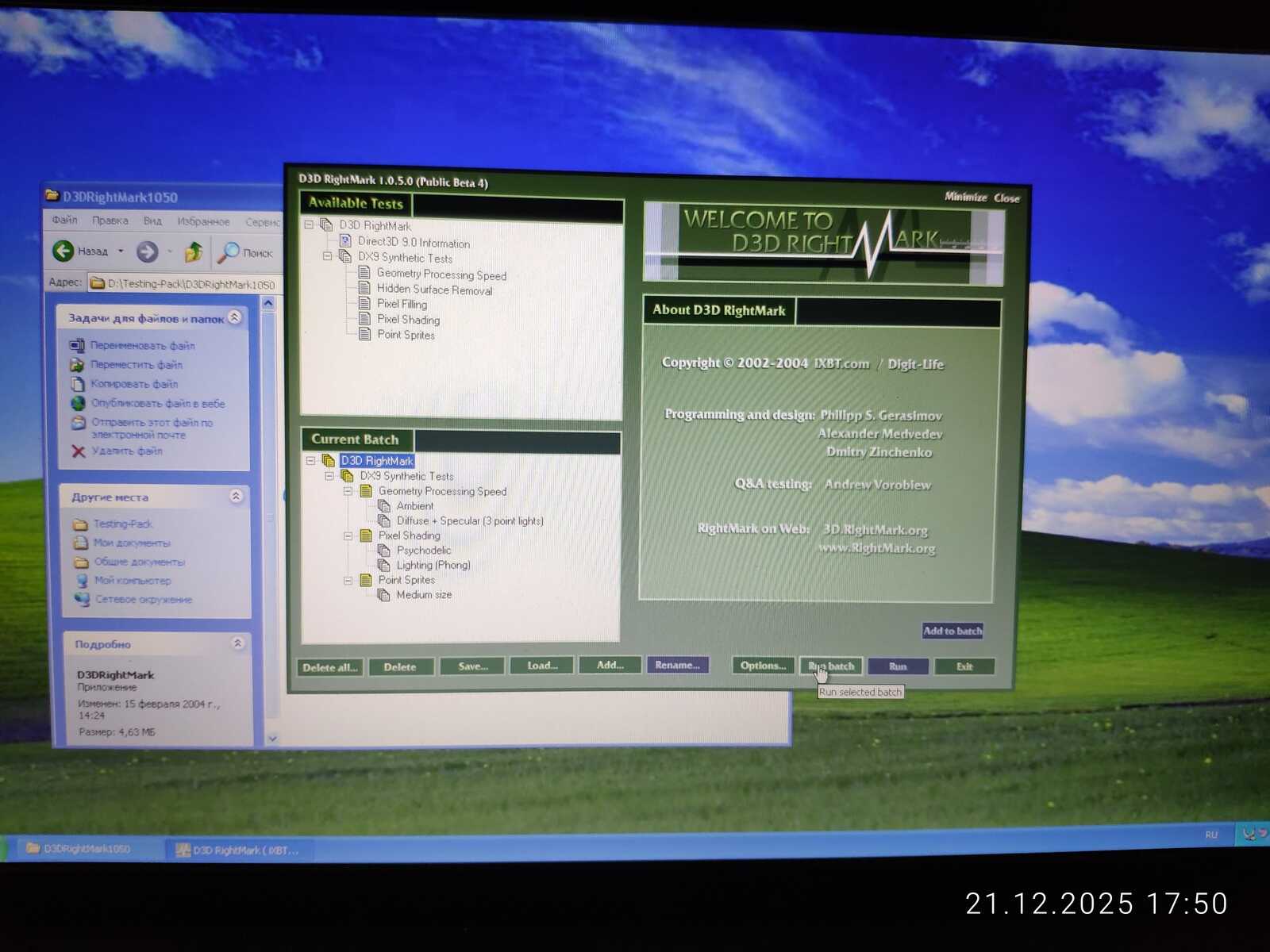The image size is (1270, 952).
Task: Click the Мой компьютер icon in Другие места
Action: [82, 580]
